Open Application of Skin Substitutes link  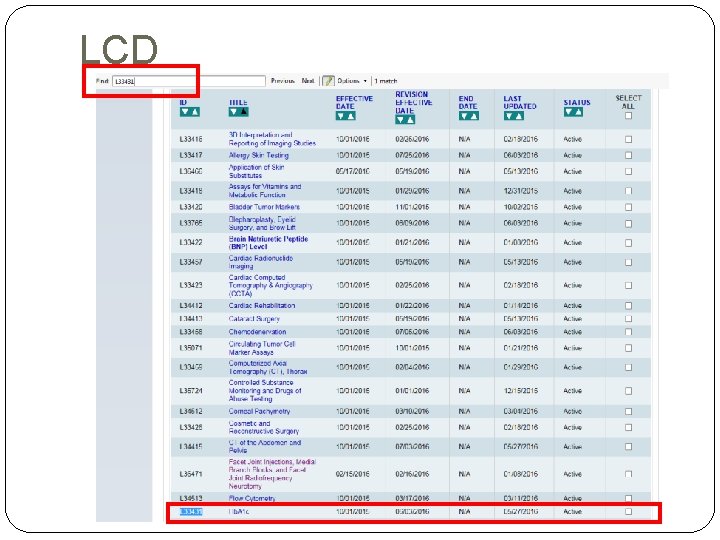pos(256,171)
